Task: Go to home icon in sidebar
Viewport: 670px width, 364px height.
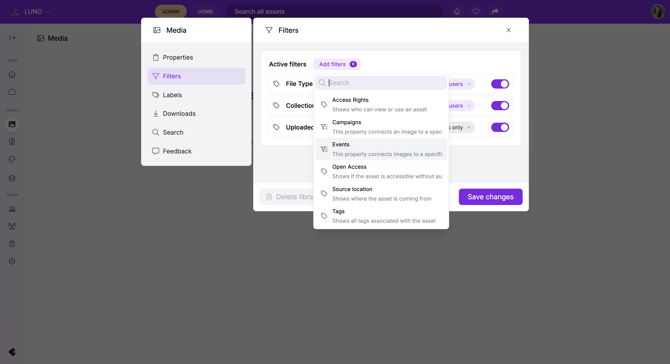Action: pyautogui.click(x=12, y=74)
